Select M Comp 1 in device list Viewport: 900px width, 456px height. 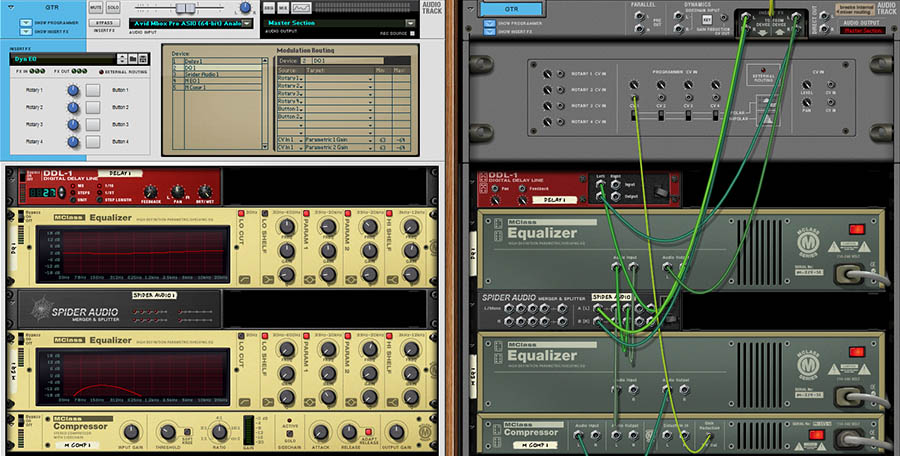[217, 87]
